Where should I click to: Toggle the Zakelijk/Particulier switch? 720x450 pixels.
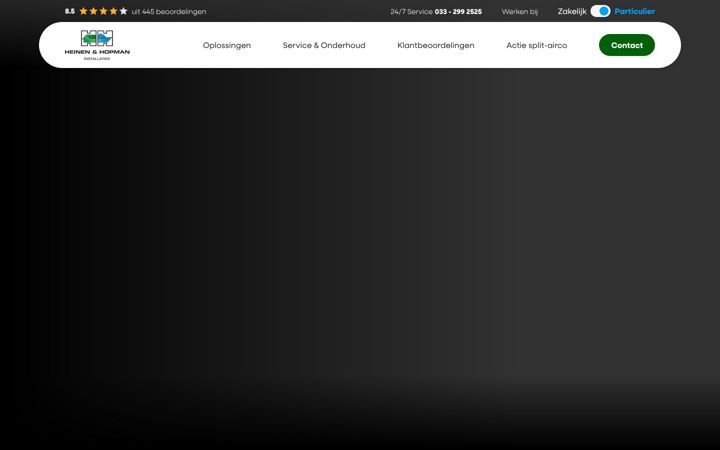600,11
